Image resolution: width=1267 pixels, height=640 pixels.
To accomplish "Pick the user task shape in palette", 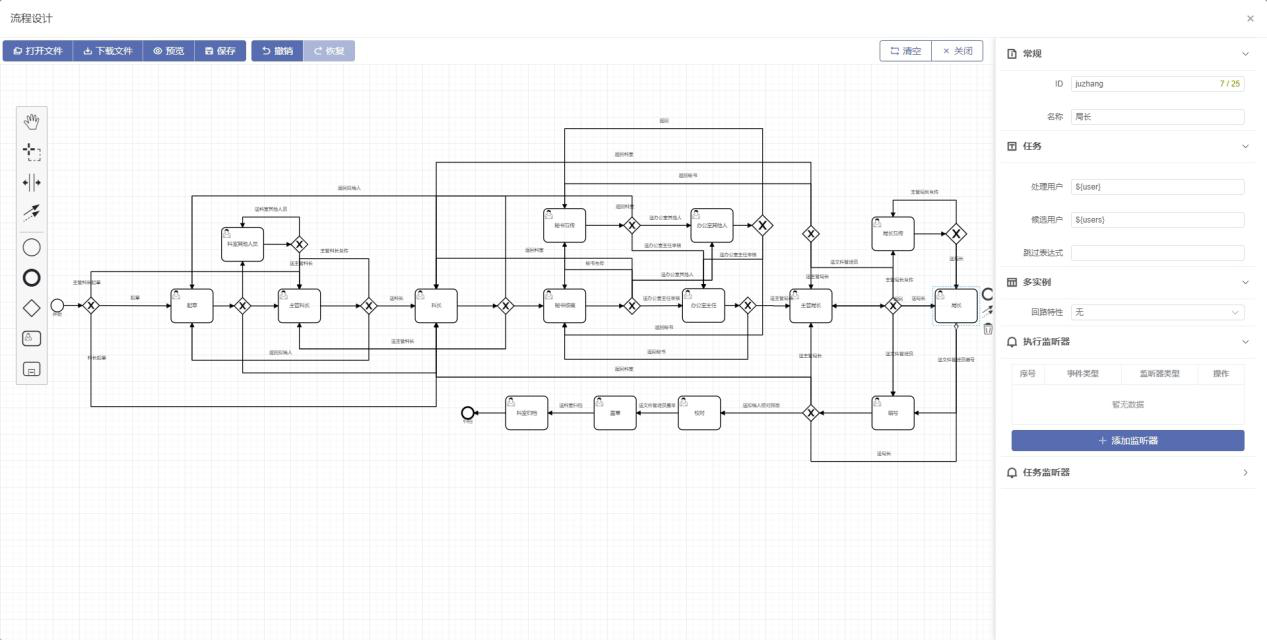I will tap(32, 339).
